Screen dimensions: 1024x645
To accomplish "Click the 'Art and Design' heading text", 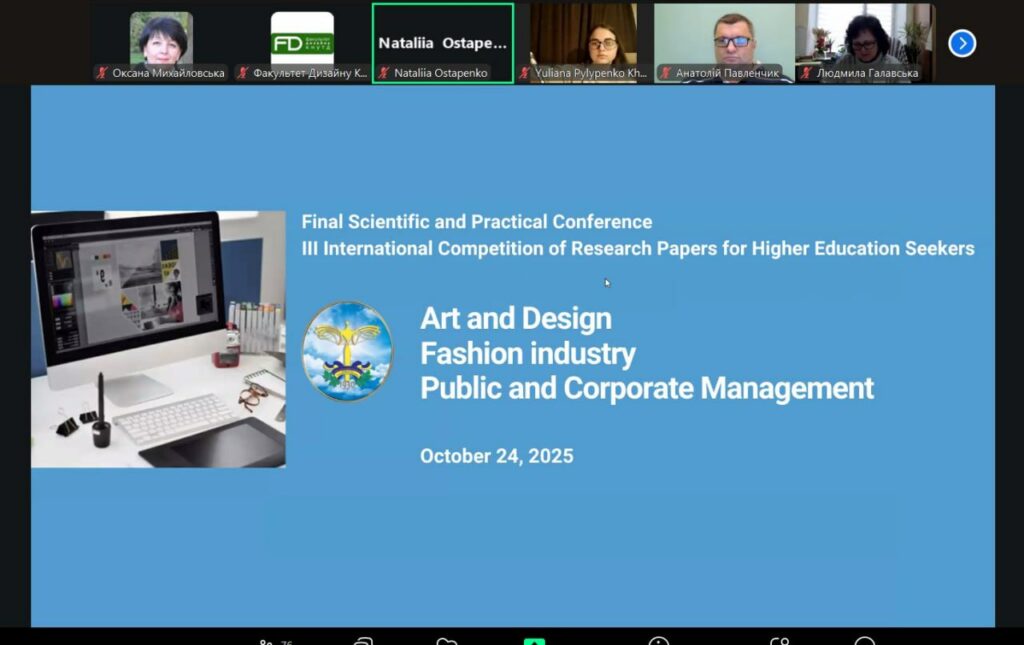I will 515,319.
